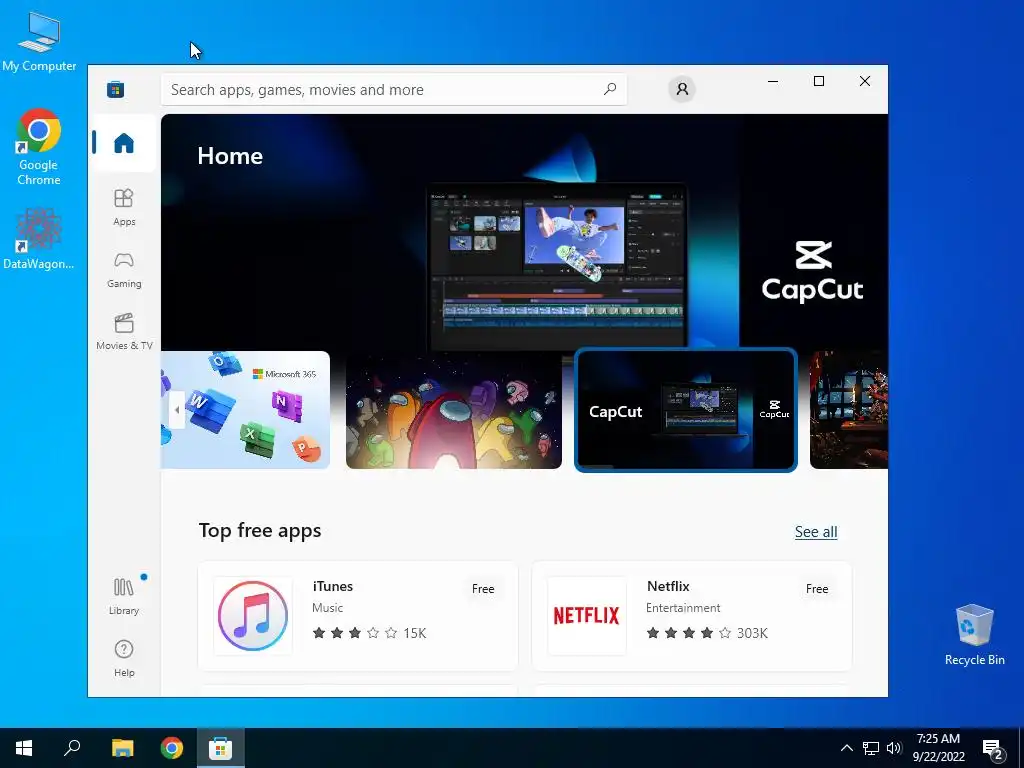
Task: Open the Gaming section
Action: pos(124,270)
